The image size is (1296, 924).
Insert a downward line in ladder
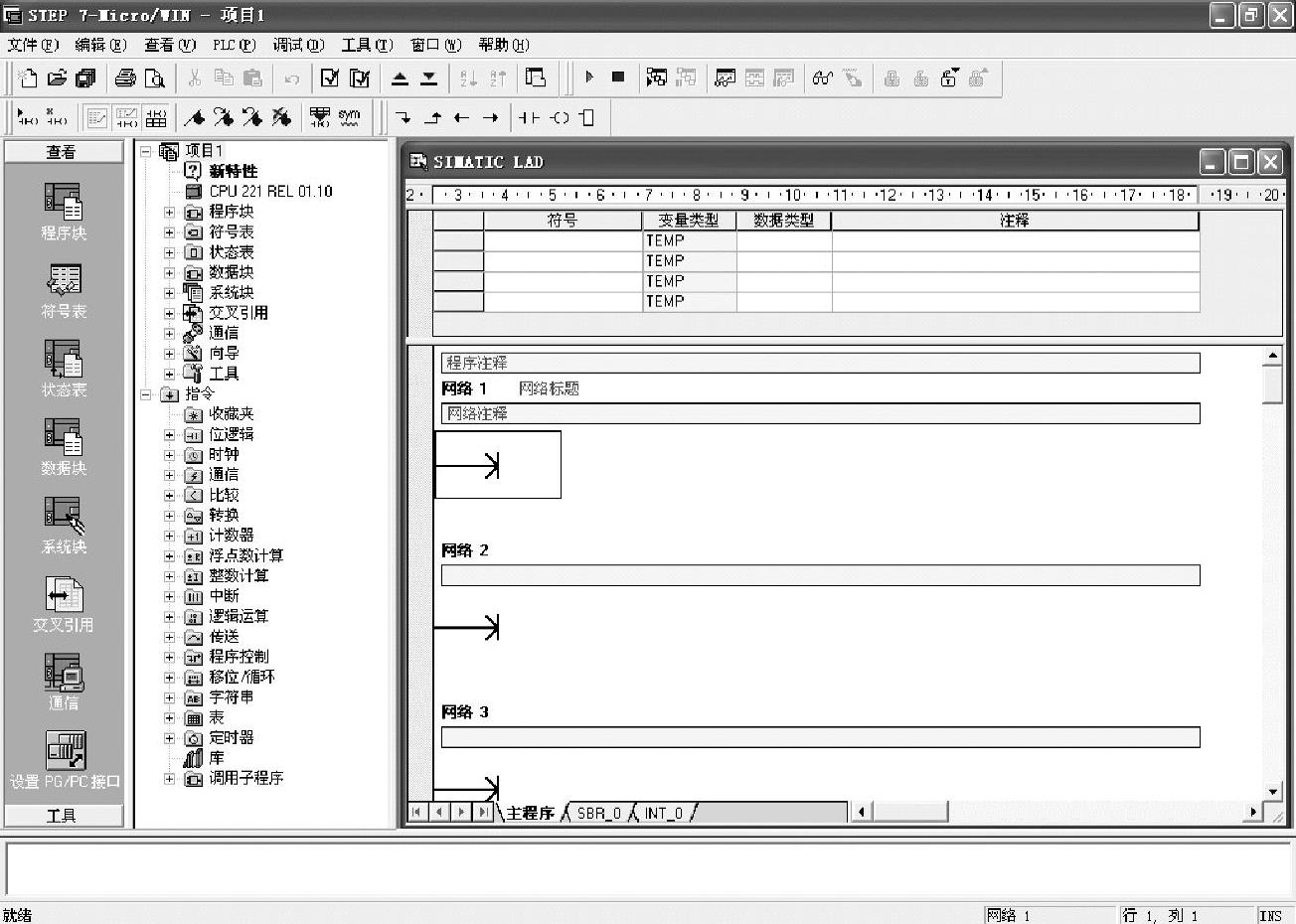tap(403, 117)
